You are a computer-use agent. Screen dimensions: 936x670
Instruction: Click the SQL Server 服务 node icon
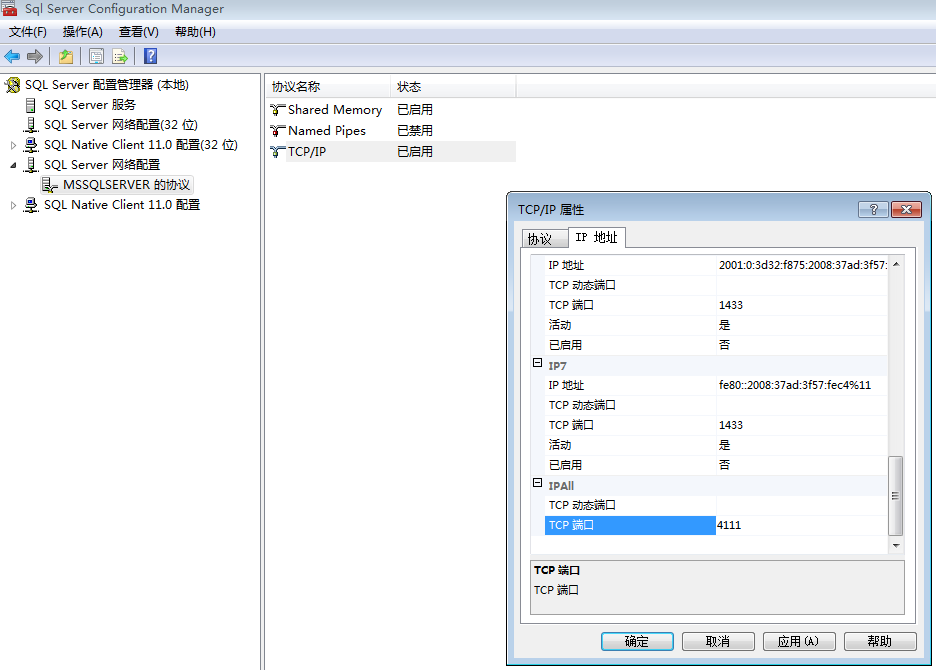click(30, 105)
